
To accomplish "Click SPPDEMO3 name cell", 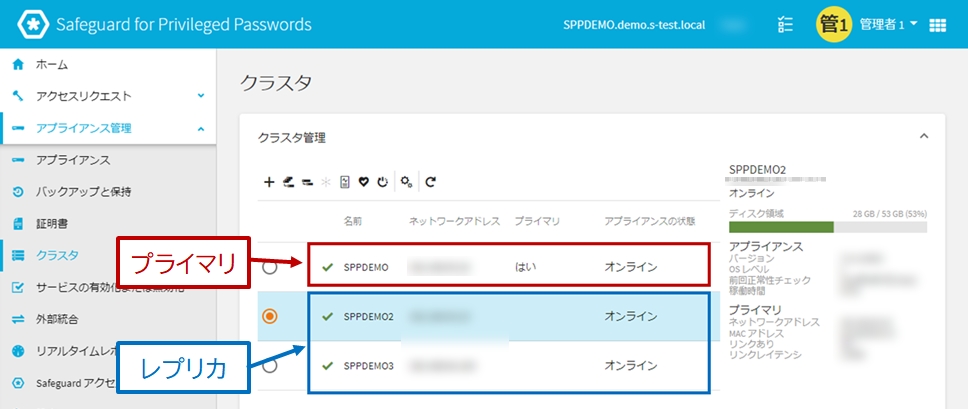I will [369, 366].
